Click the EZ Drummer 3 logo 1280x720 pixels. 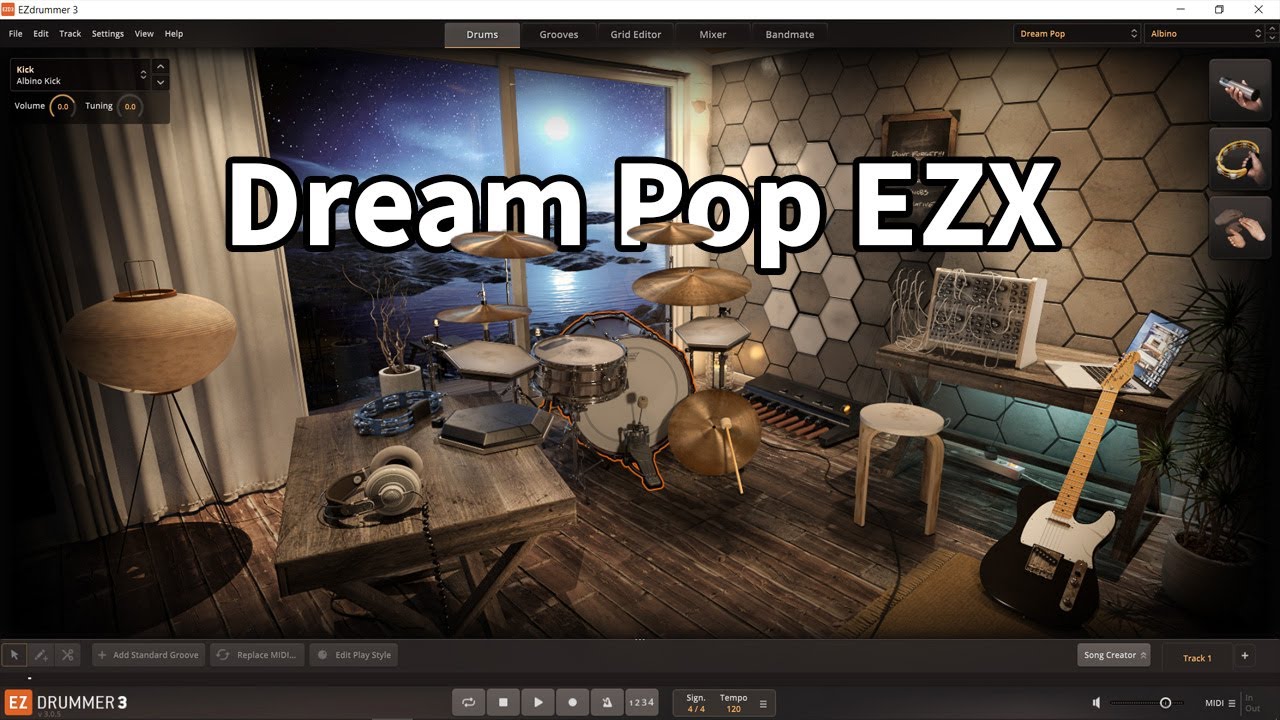coord(66,702)
